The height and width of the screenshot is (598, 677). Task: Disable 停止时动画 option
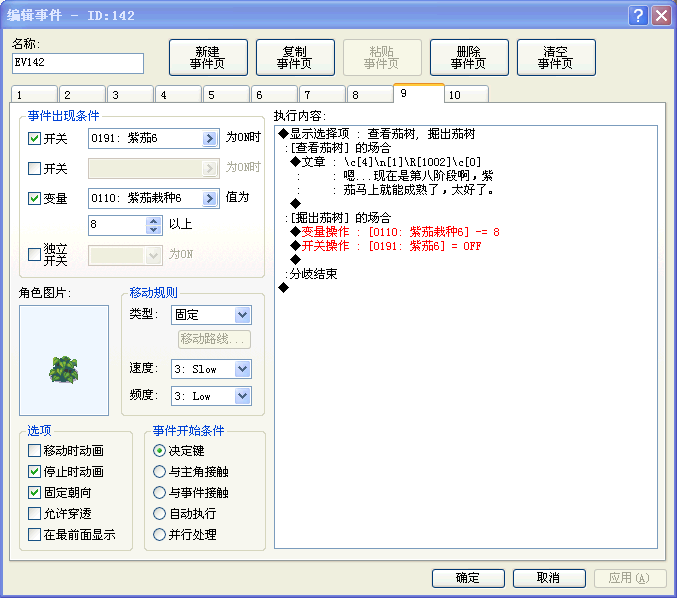pyautogui.click(x=34, y=471)
